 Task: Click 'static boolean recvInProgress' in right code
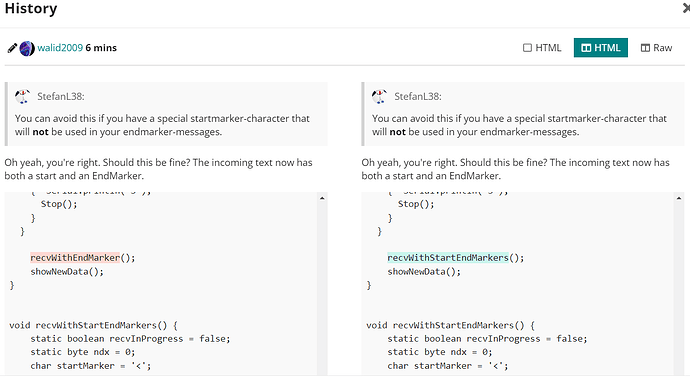point(487,339)
